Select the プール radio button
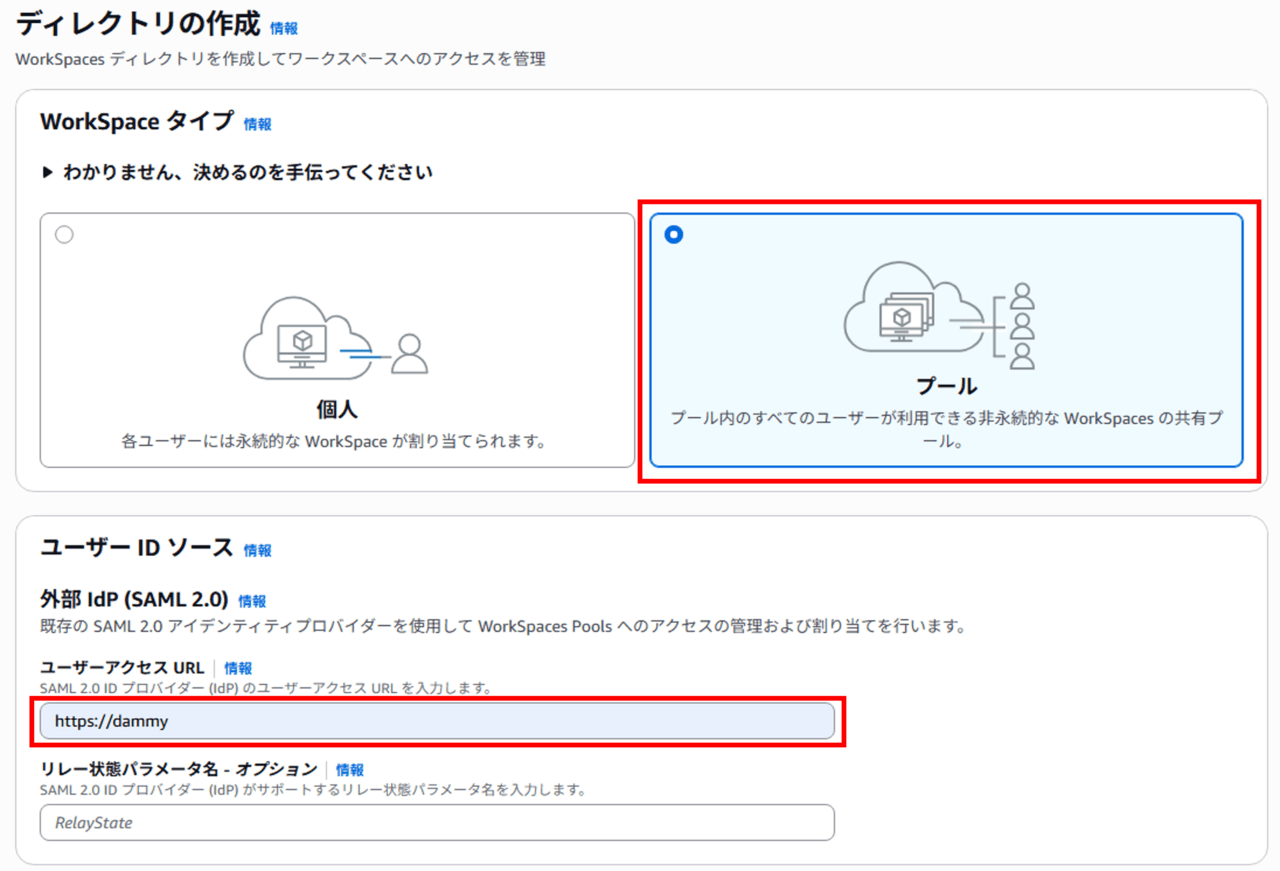 (674, 235)
